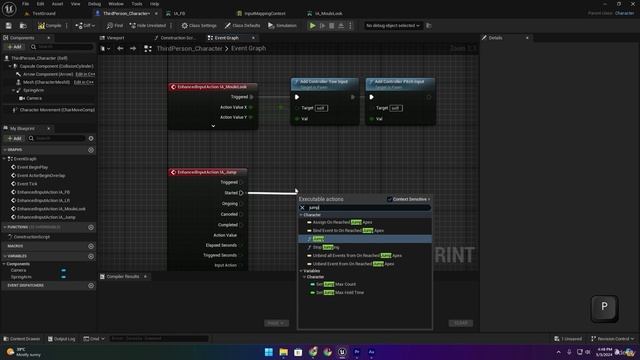Image resolution: width=640 pixels, height=360 pixels.
Task: Add event dispatcher via plus icon
Action: 91,286
